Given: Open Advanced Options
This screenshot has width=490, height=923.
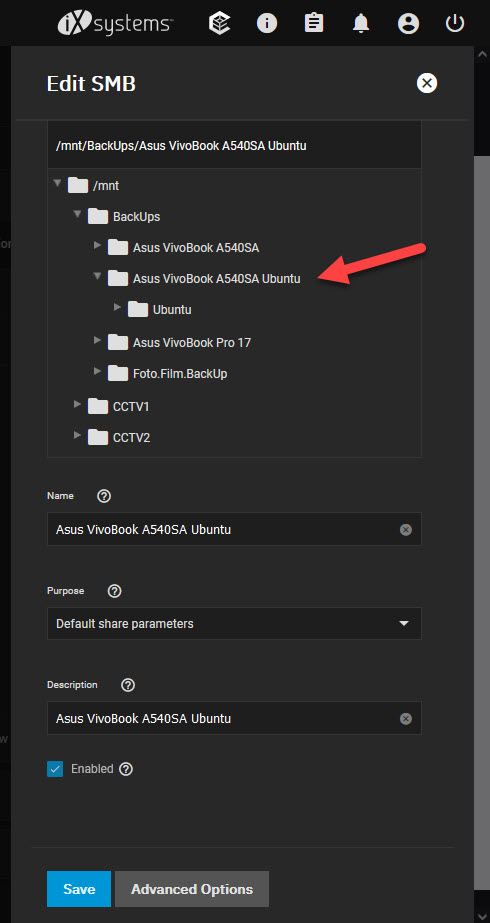Looking at the screenshot, I should pyautogui.click(x=192, y=889).
